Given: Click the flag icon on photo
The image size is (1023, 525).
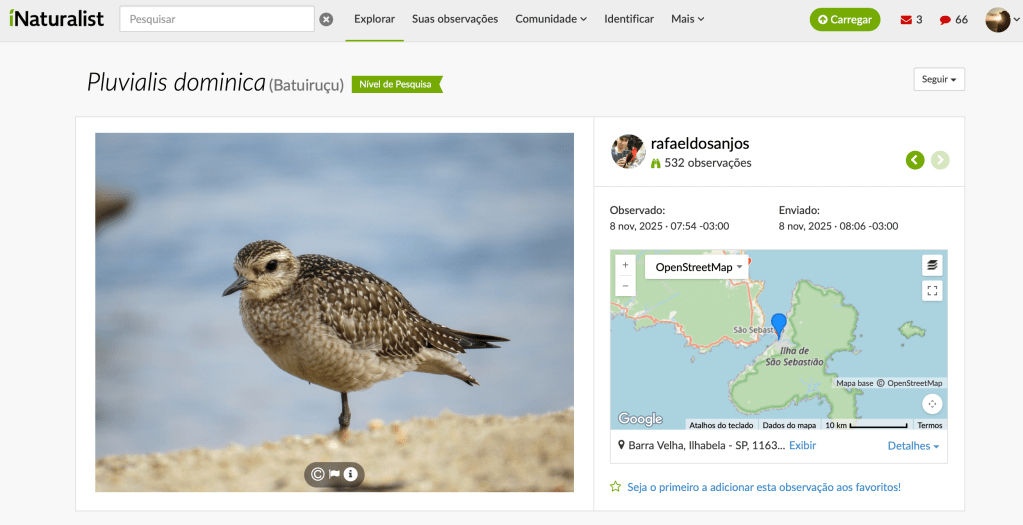Looking at the screenshot, I should 334,475.
